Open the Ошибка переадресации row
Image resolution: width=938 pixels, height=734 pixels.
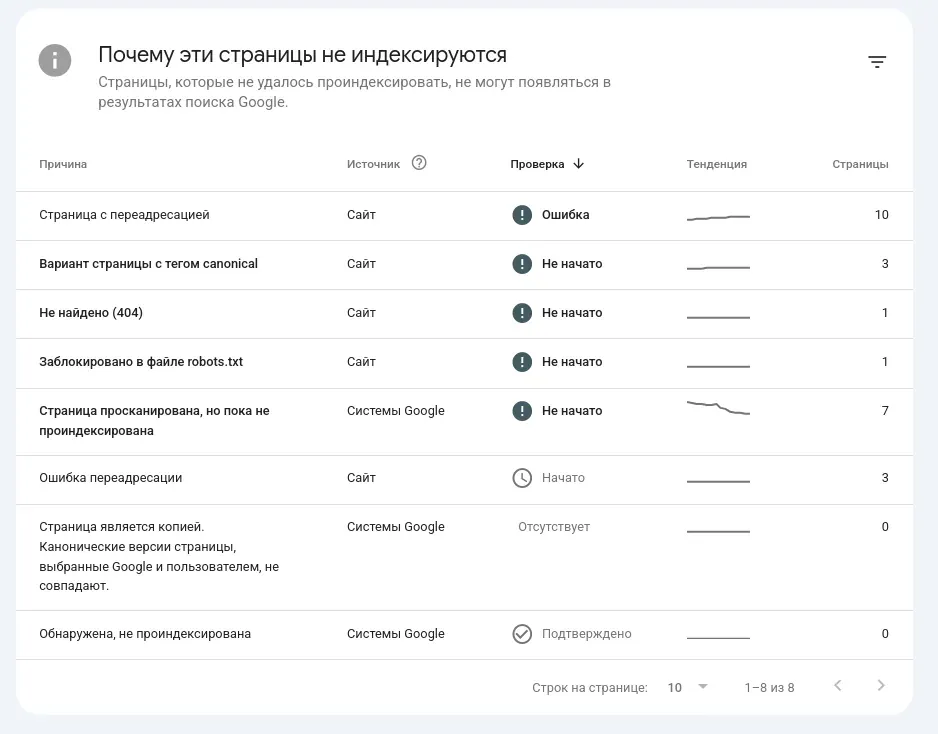click(x=464, y=480)
